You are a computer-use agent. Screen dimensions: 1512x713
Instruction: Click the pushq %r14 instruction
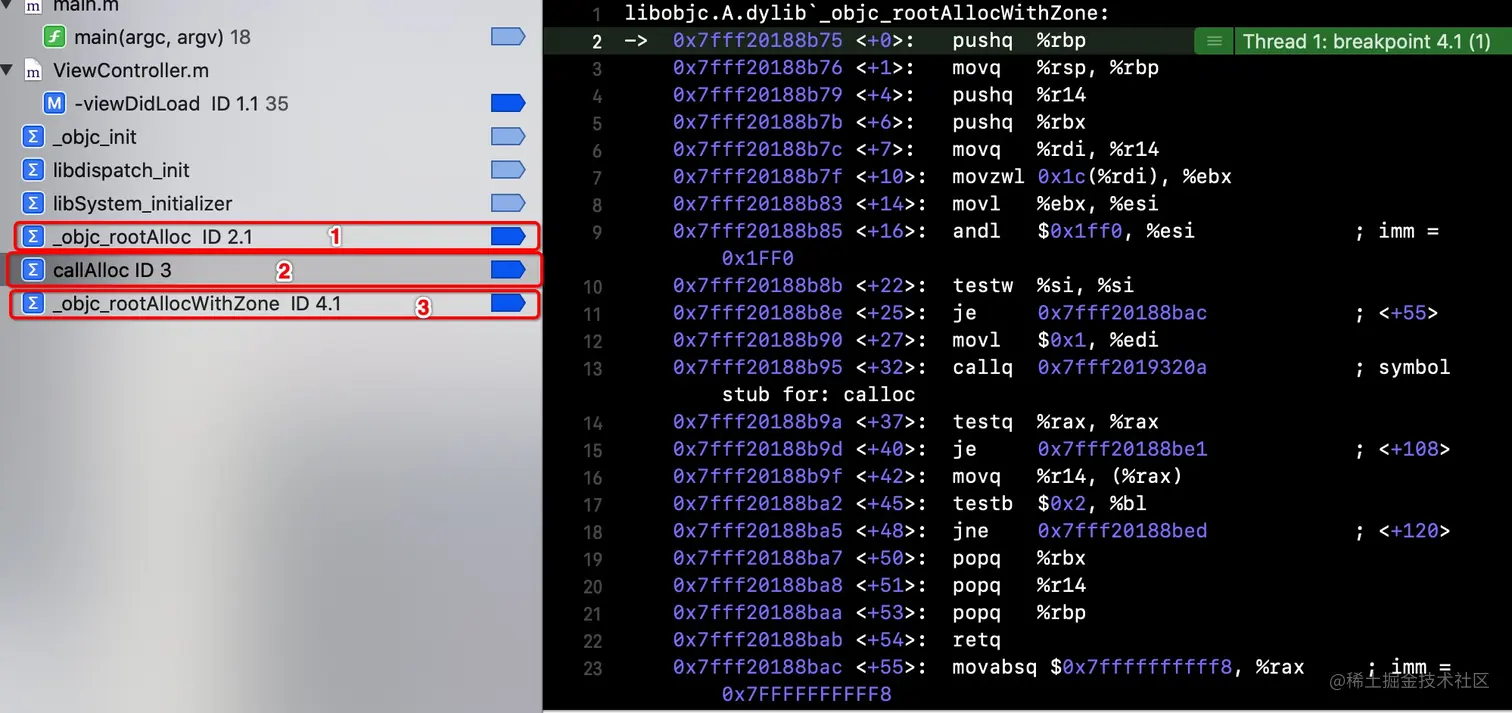tap(1019, 95)
